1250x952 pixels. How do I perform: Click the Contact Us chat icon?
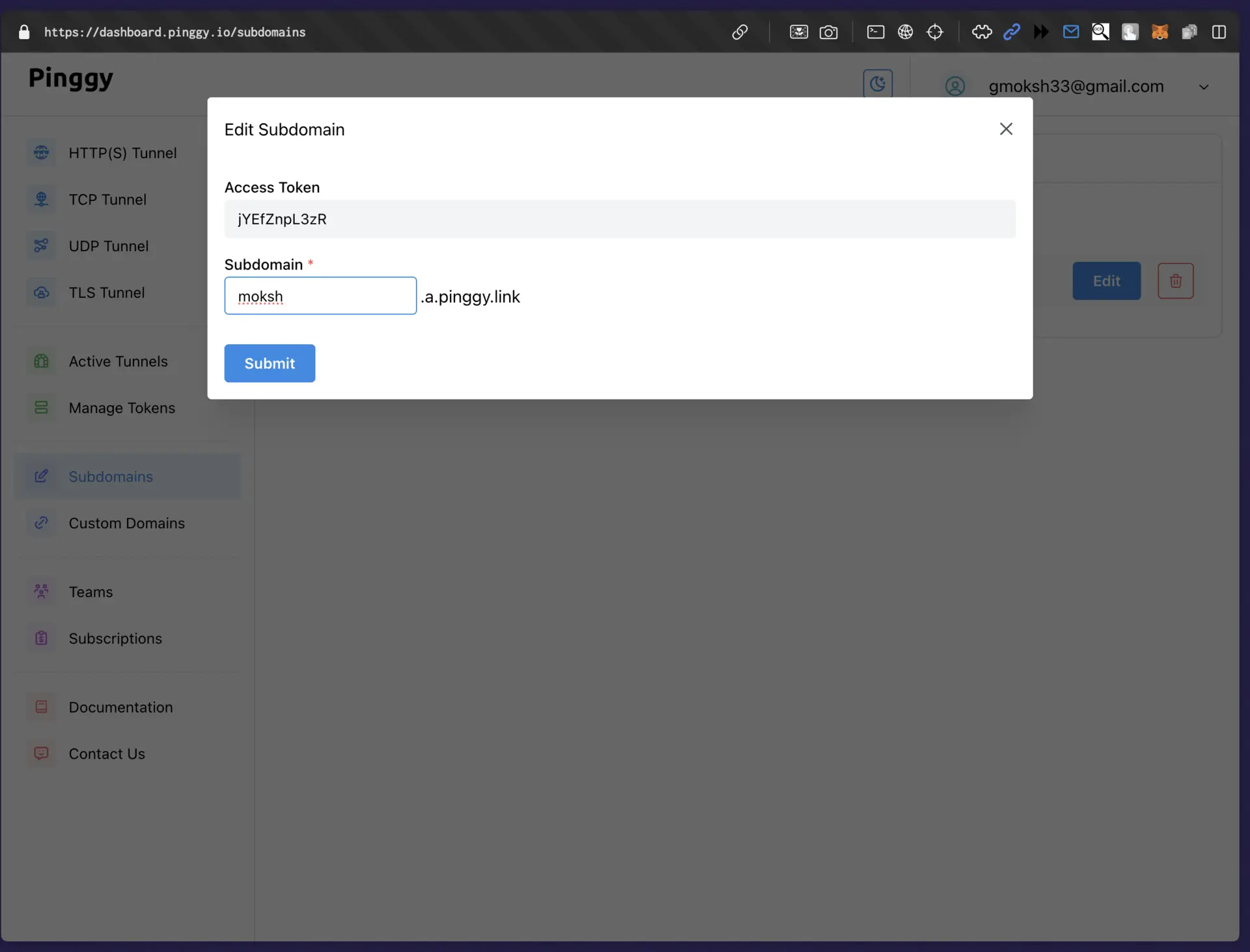(x=41, y=753)
